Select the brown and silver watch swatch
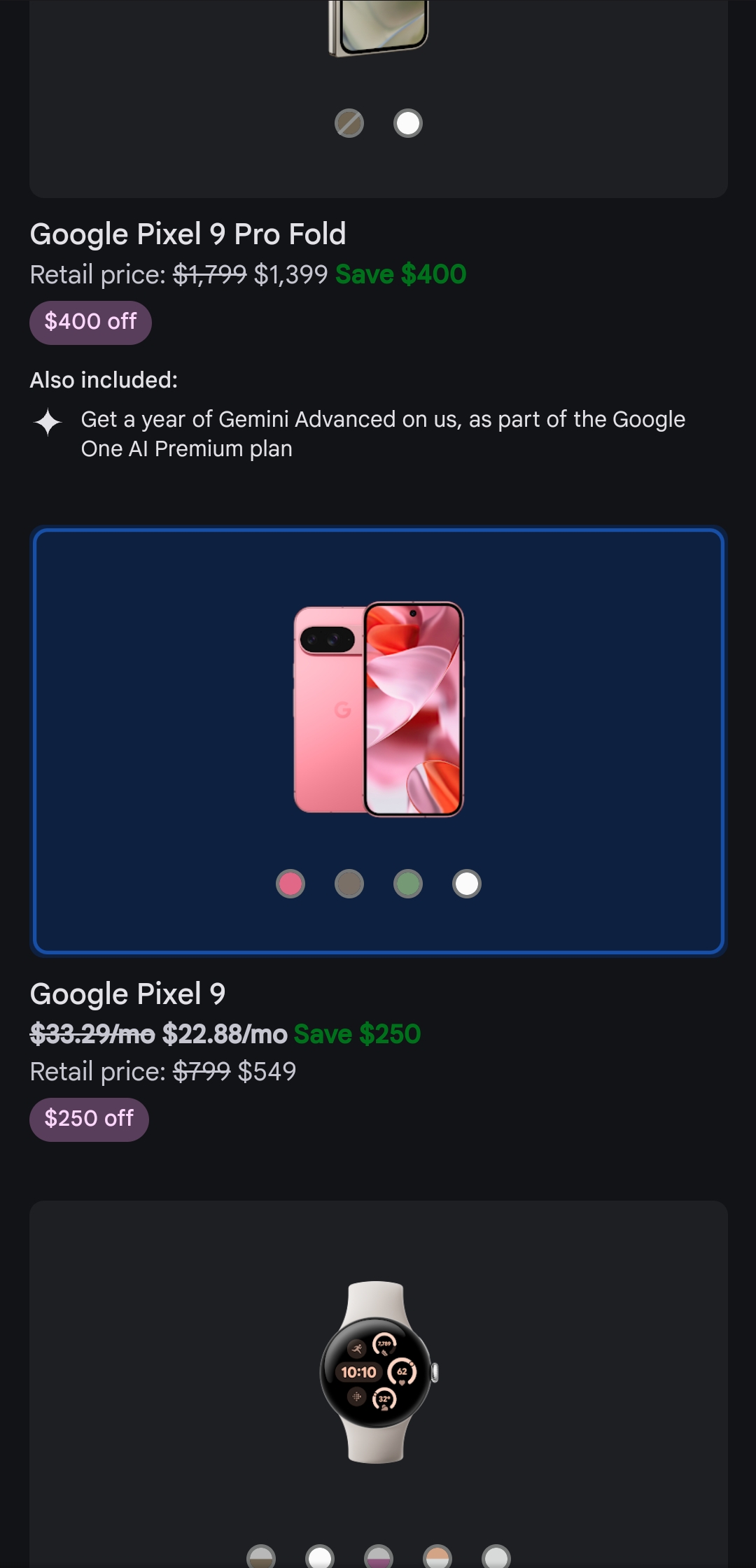 tap(261, 1557)
